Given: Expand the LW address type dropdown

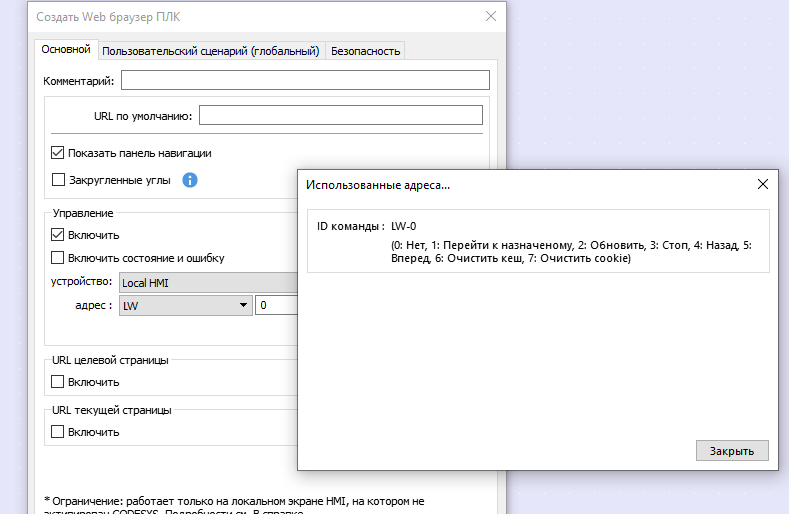Looking at the screenshot, I should (x=186, y=305).
